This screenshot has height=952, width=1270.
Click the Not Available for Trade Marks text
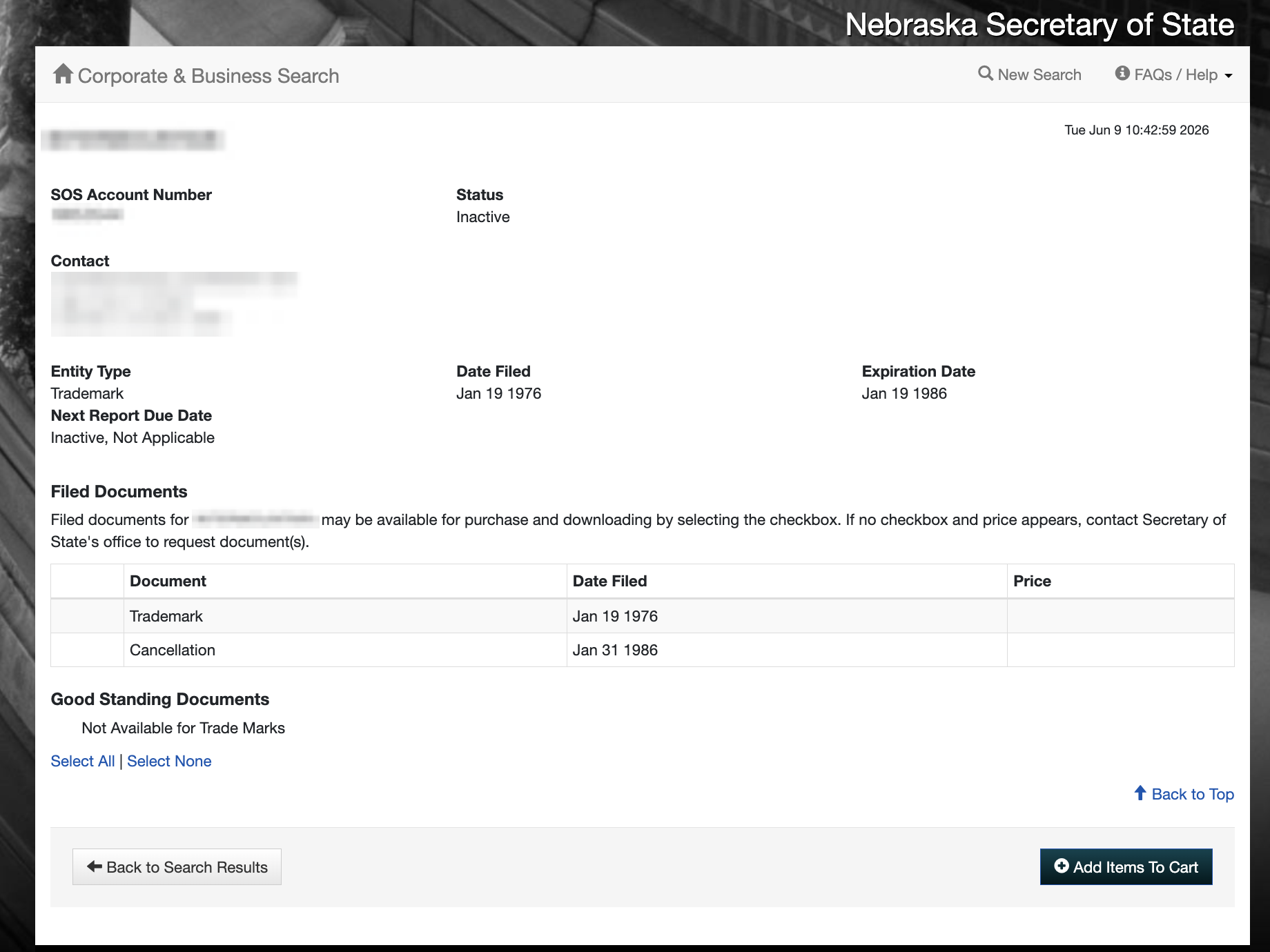point(183,728)
